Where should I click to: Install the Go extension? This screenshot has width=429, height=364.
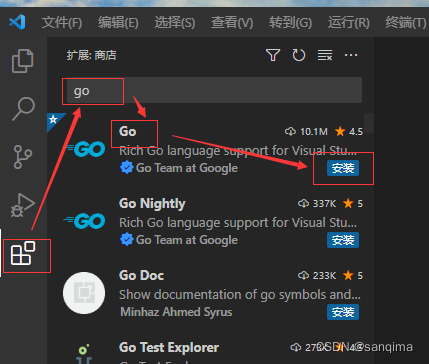click(x=343, y=168)
